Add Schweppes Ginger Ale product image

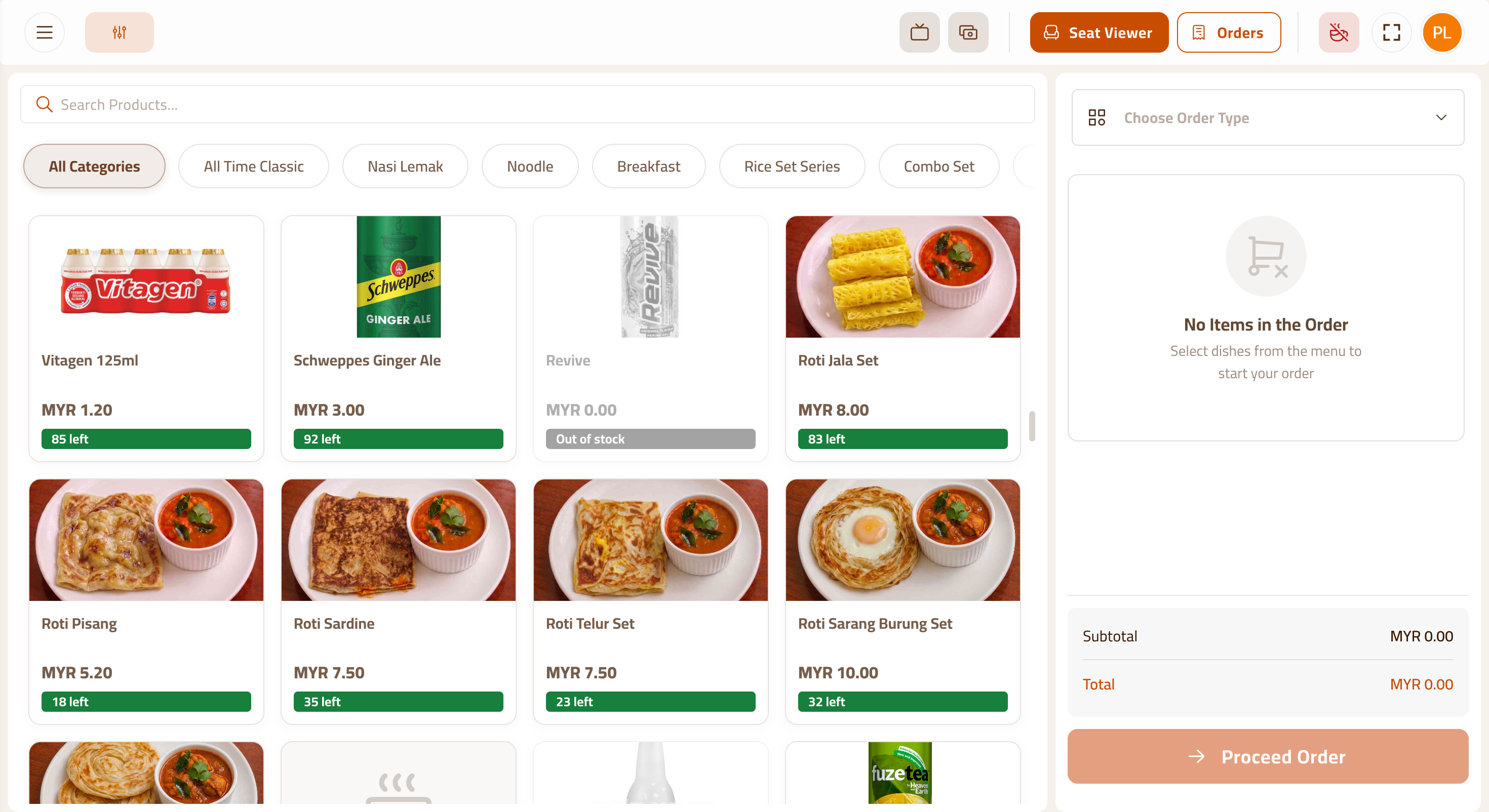click(x=398, y=277)
